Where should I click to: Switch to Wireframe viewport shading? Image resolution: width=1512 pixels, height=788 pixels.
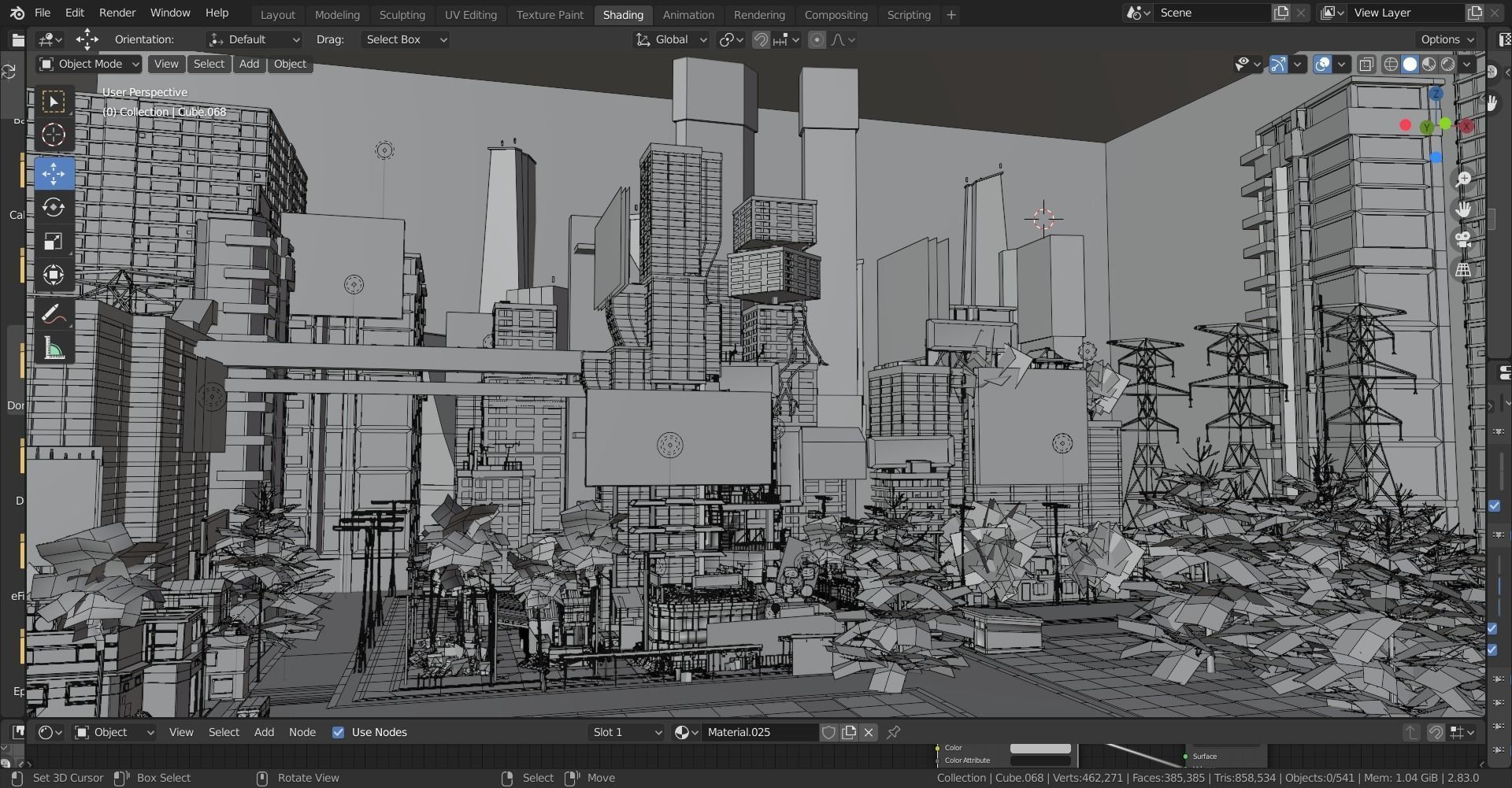coord(1391,65)
